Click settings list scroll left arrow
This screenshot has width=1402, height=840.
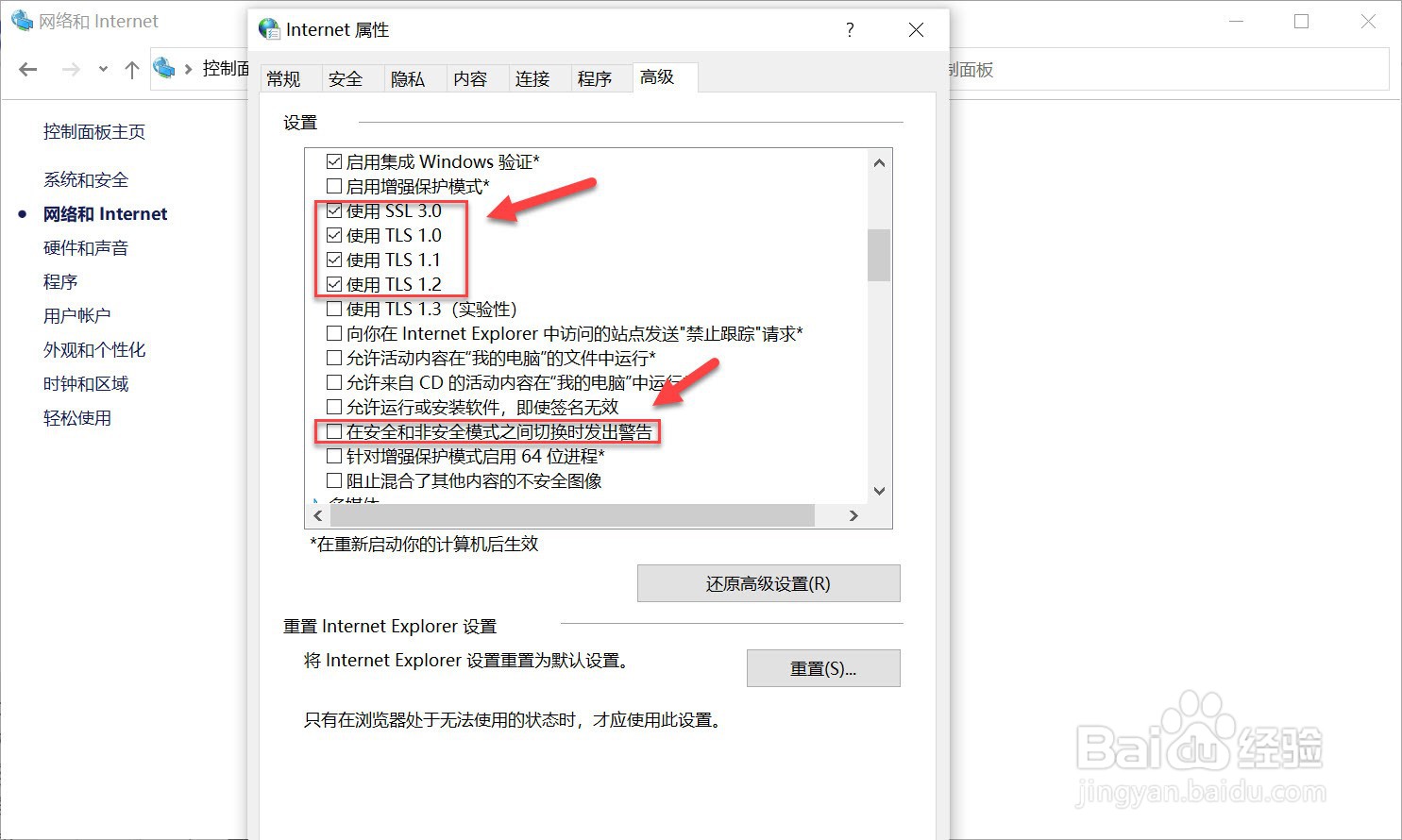[318, 515]
